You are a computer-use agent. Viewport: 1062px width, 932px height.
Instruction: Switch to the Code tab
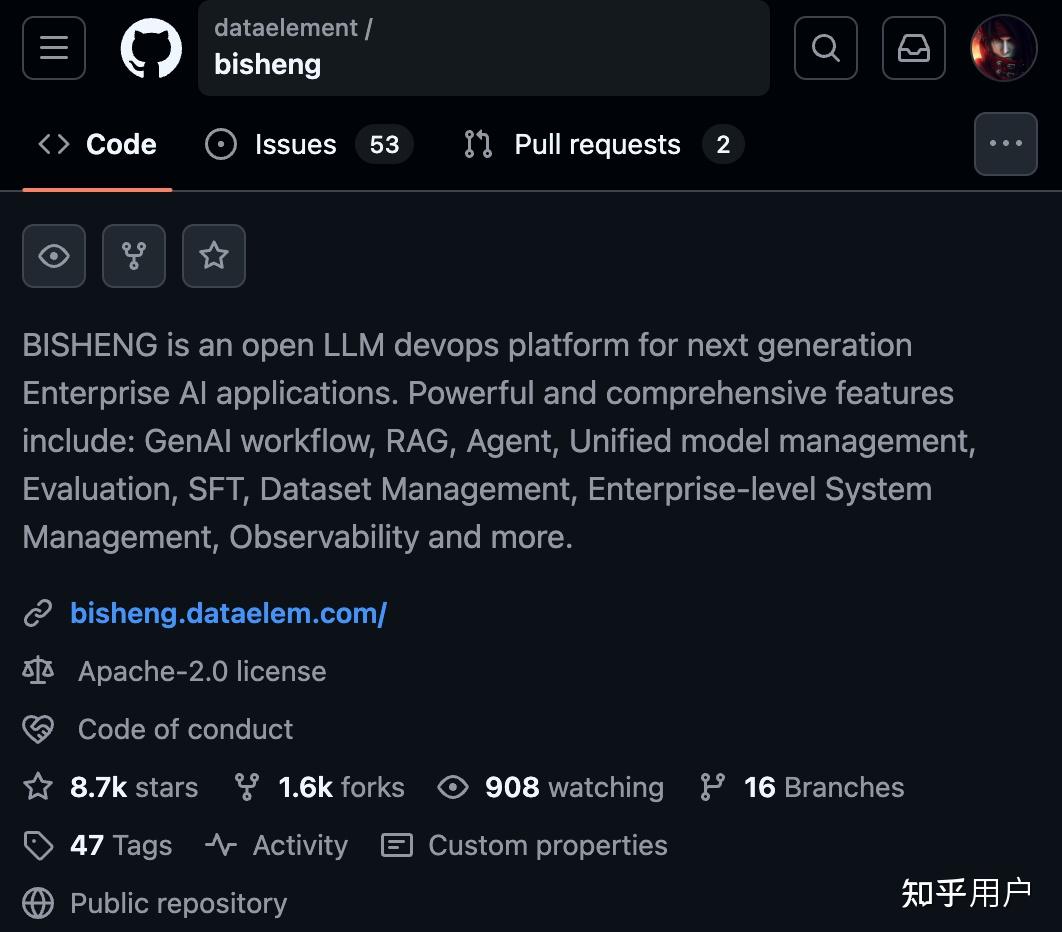(x=98, y=145)
